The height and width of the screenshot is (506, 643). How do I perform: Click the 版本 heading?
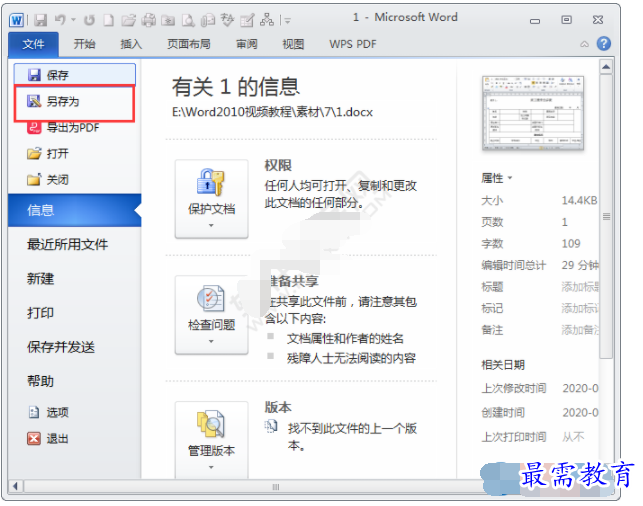click(278, 407)
